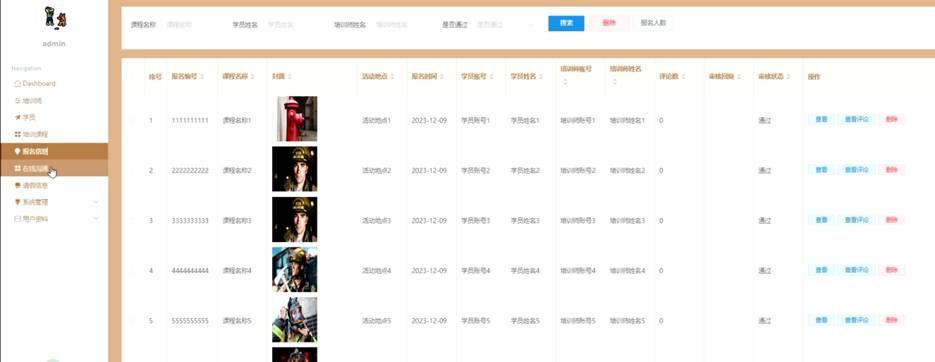Open row 5555555555 cover thumbnail
The width and height of the screenshot is (935, 362).
click(295, 320)
